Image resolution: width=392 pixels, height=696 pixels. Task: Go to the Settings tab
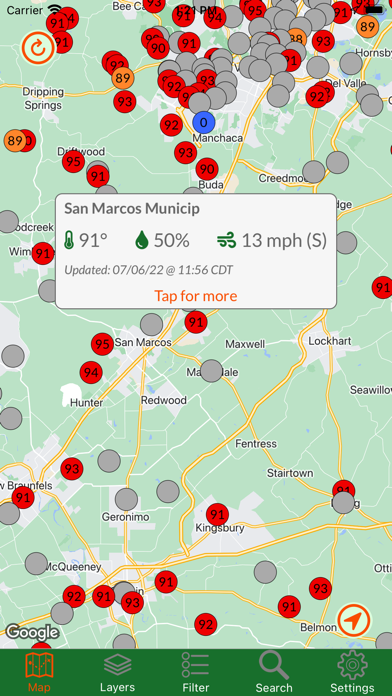pyautogui.click(x=352, y=672)
